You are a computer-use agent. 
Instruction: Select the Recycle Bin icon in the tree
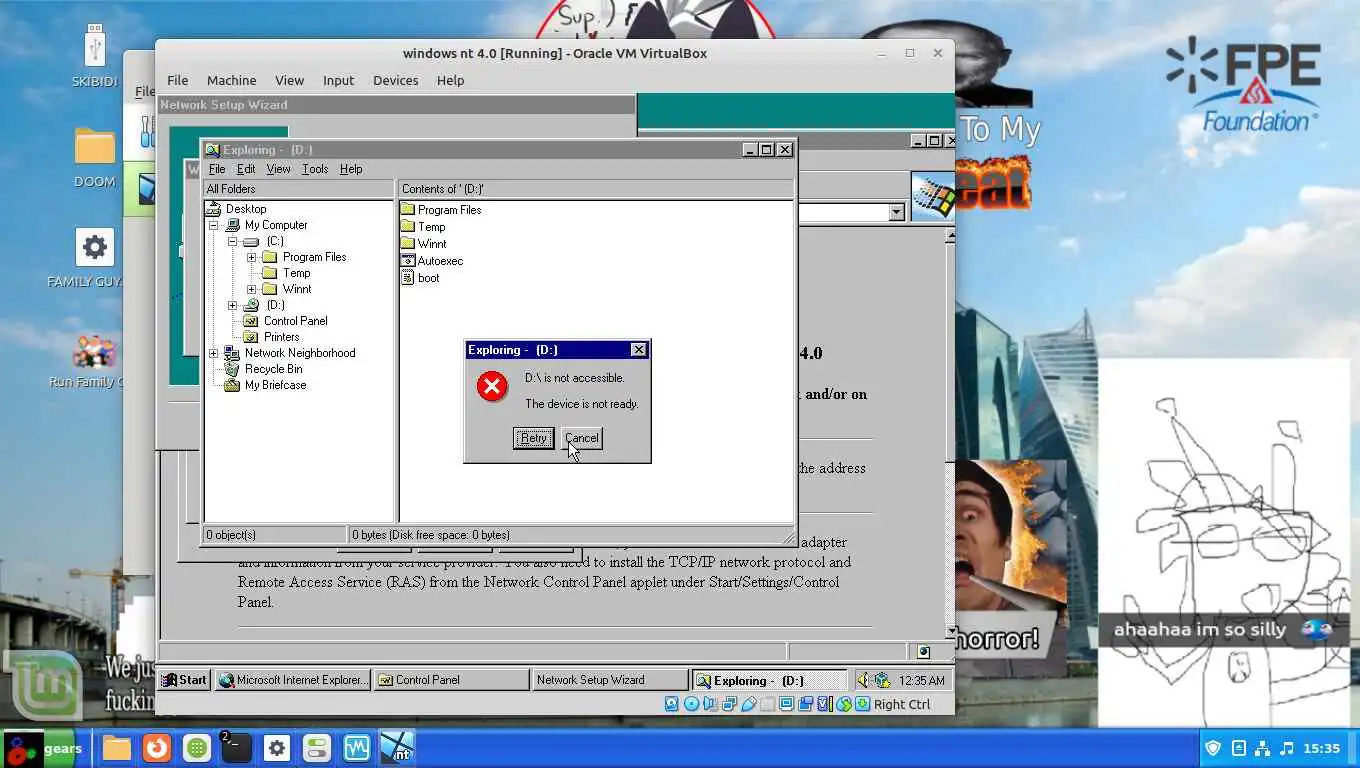[x=232, y=369]
